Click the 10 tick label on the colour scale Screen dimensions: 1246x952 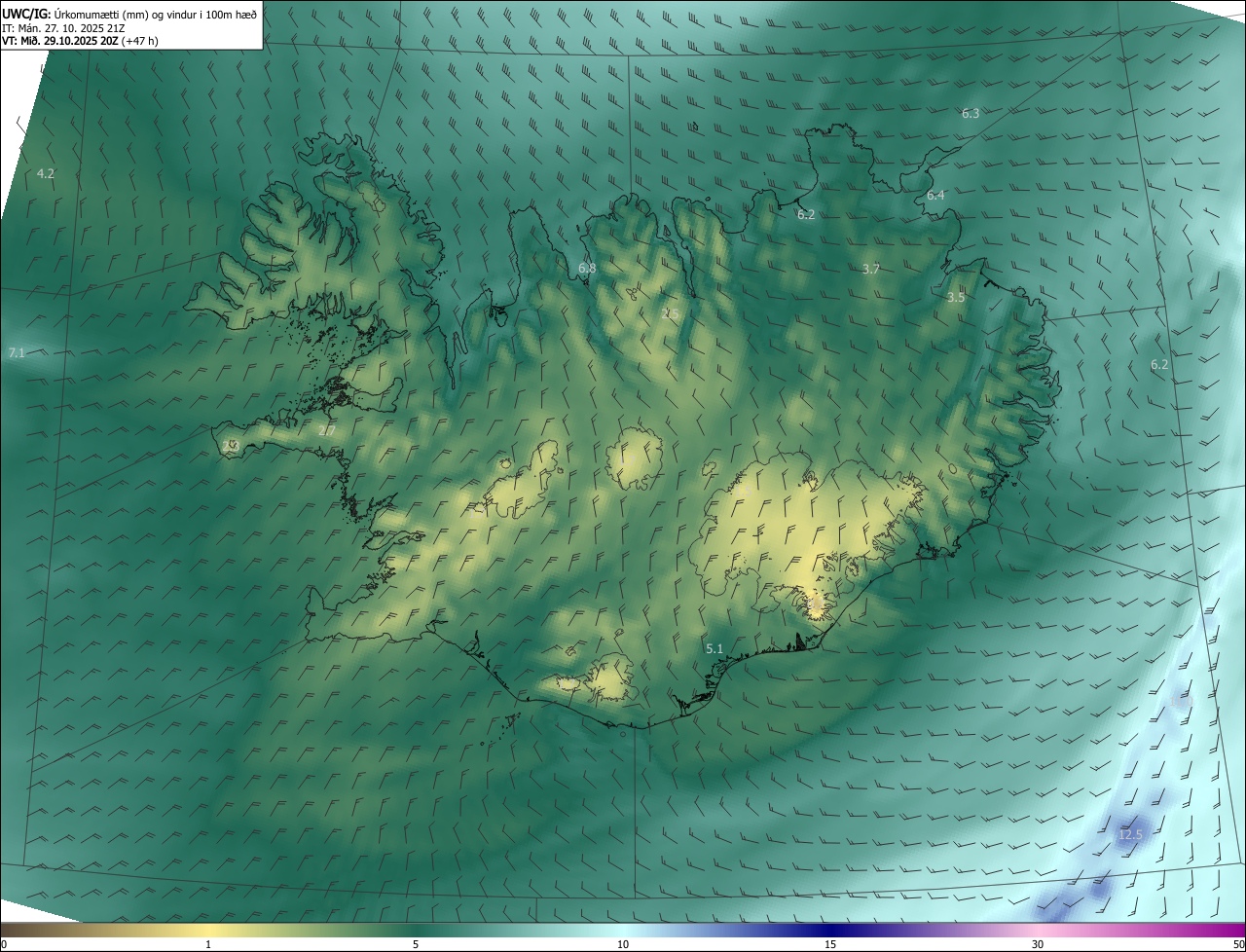point(623,944)
